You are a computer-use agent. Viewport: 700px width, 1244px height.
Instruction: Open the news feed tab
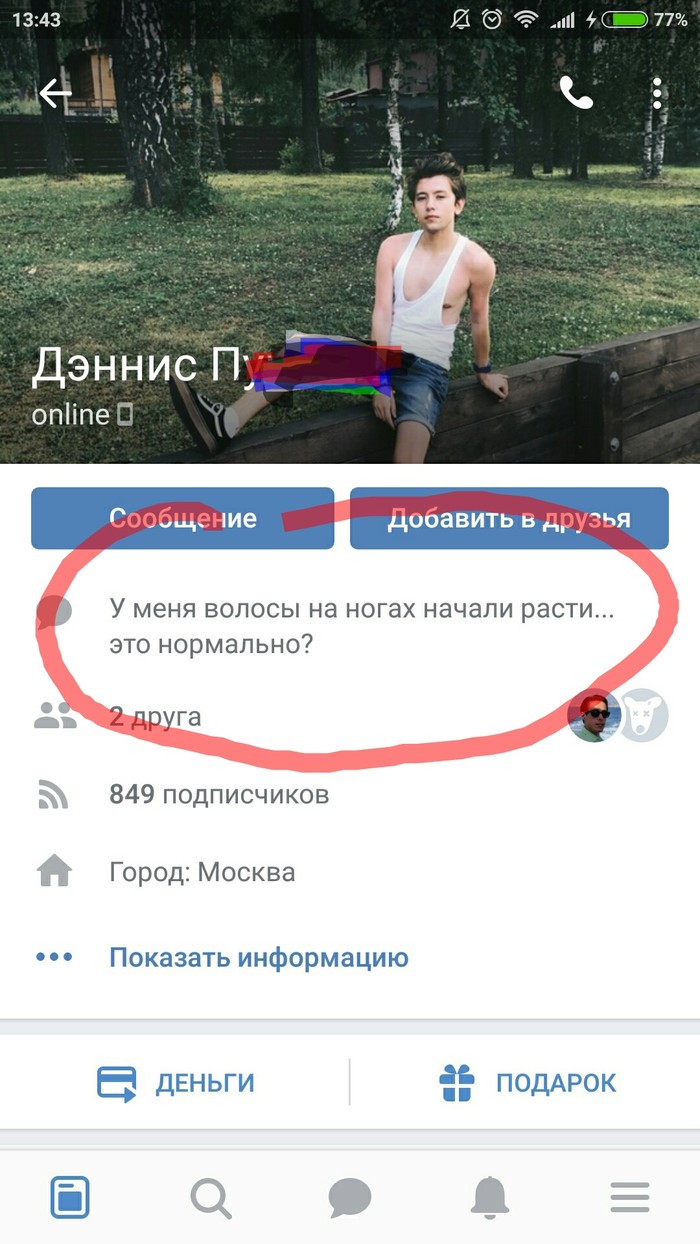click(70, 1196)
